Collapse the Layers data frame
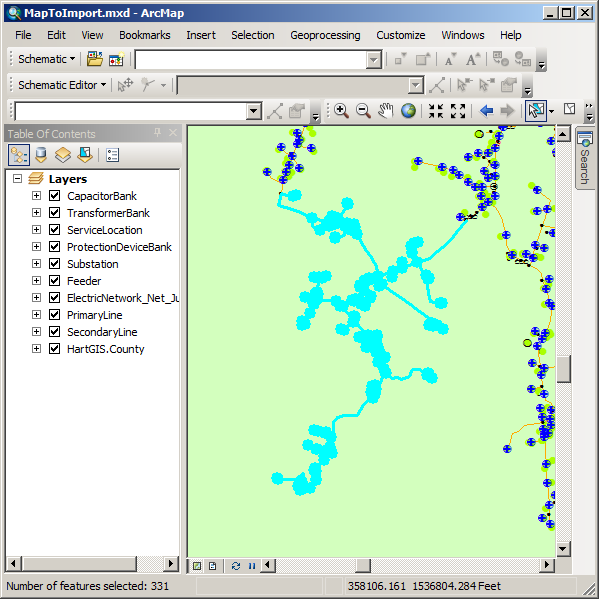599x599 pixels. 17,178
